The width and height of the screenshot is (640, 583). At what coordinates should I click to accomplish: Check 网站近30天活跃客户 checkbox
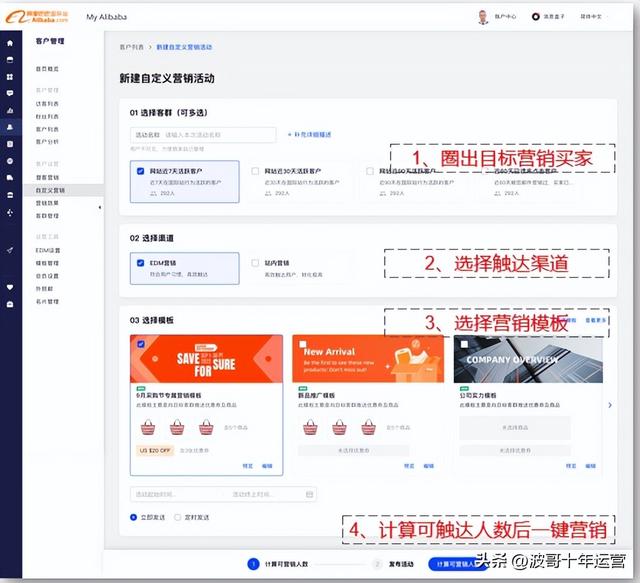pyautogui.click(x=256, y=171)
